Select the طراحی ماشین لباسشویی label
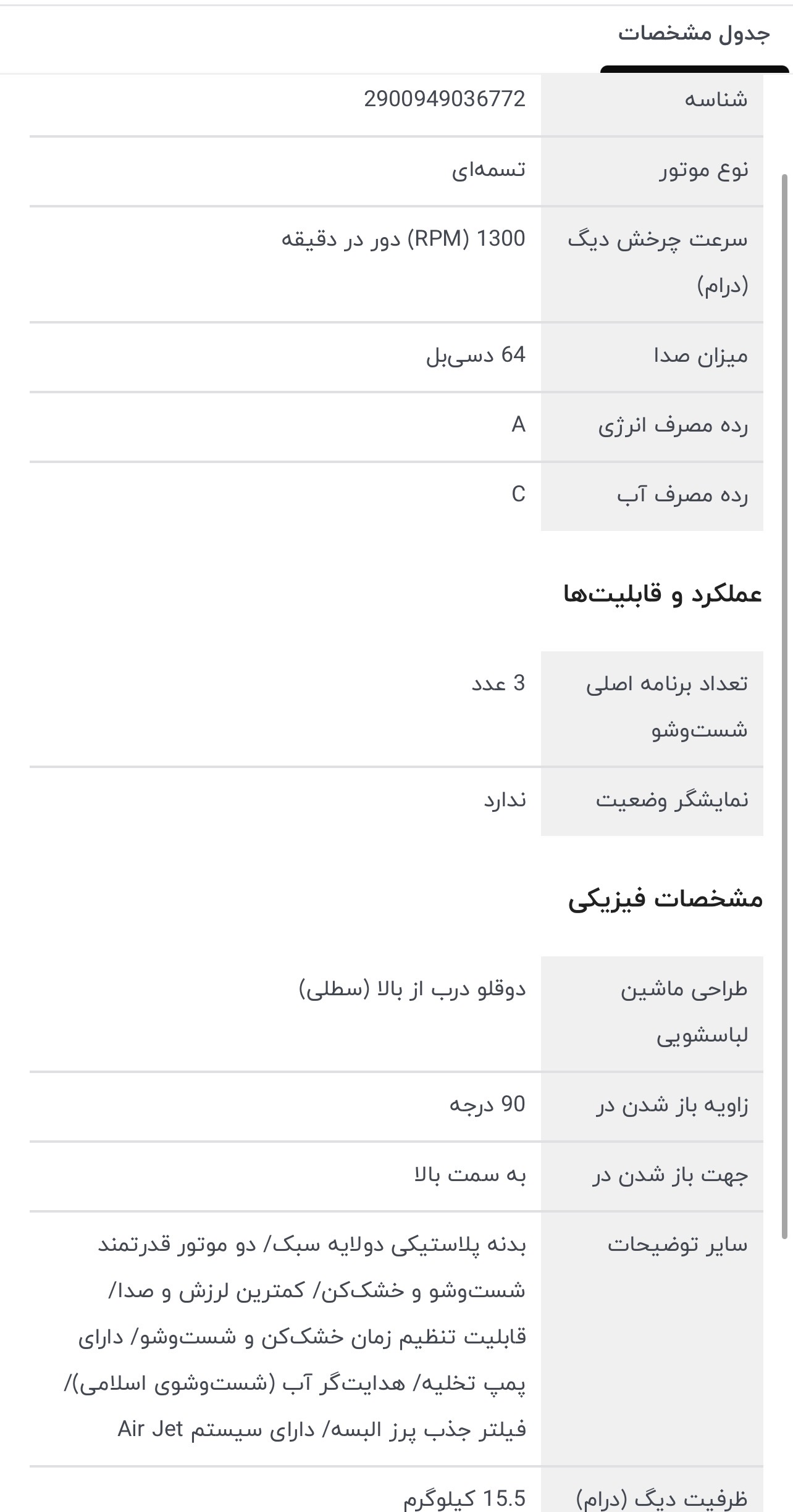The height and width of the screenshot is (1512, 793). [684, 1012]
